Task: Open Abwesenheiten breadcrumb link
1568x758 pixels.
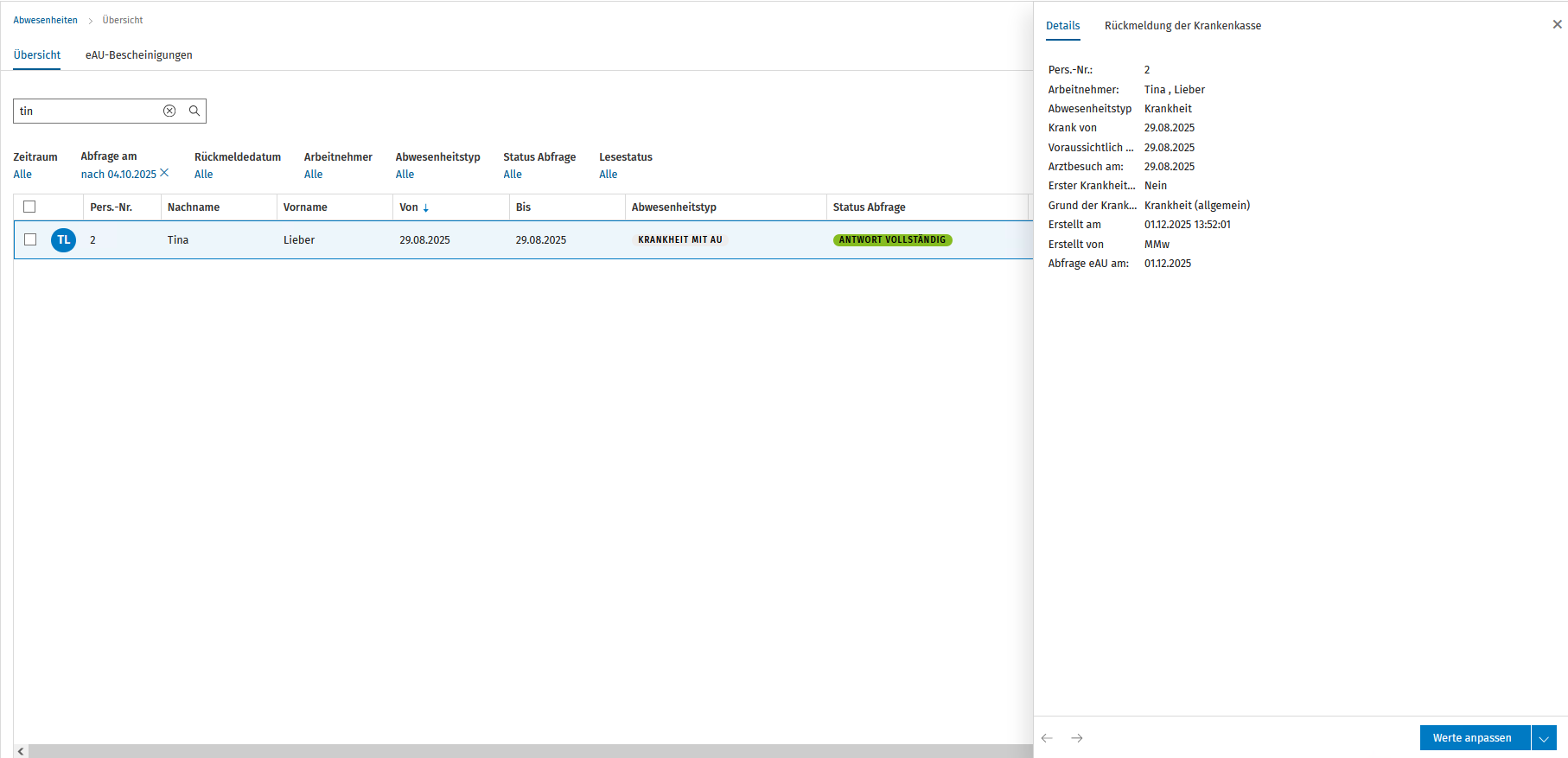Action: pos(45,20)
